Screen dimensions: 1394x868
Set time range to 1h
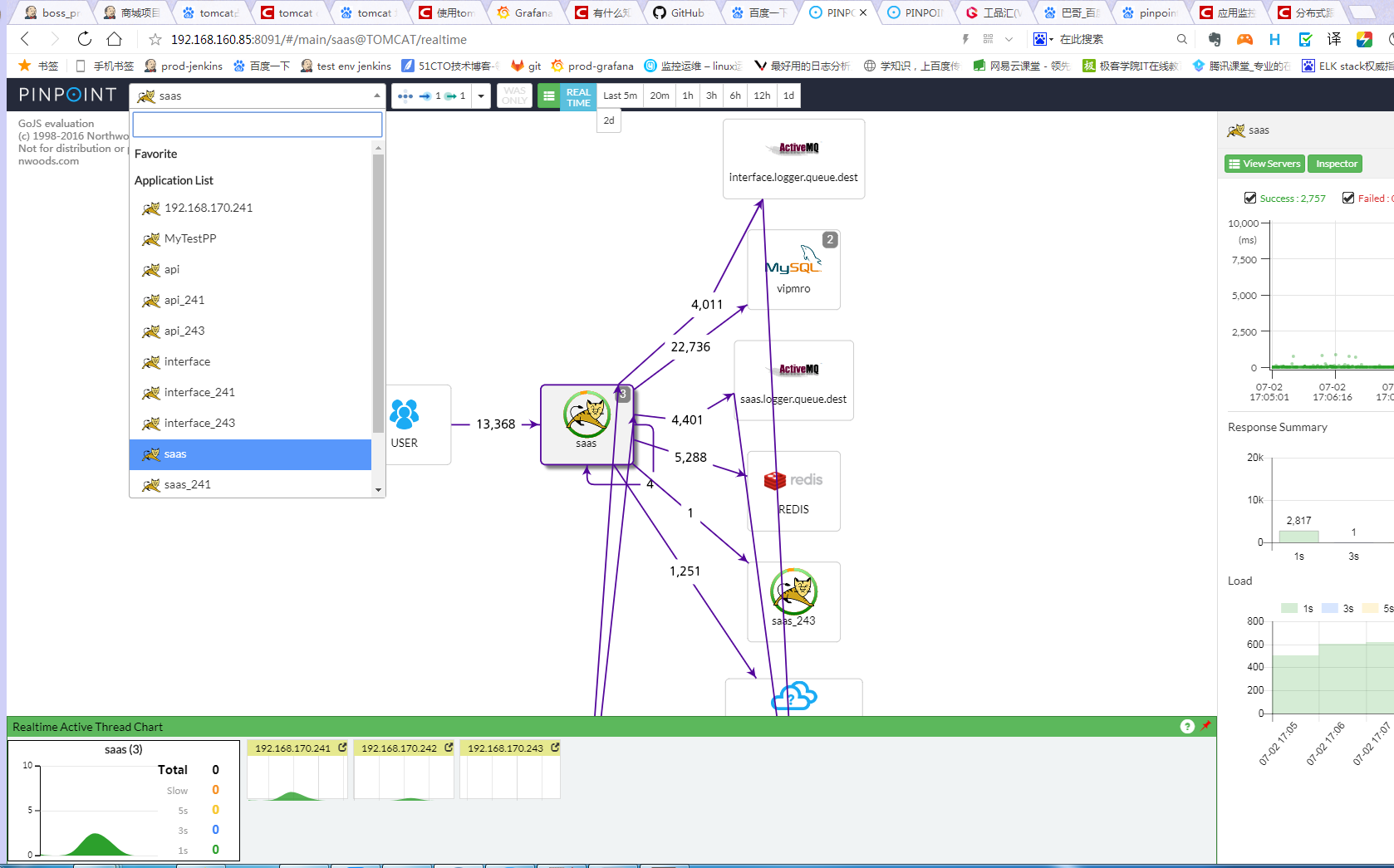click(x=688, y=96)
